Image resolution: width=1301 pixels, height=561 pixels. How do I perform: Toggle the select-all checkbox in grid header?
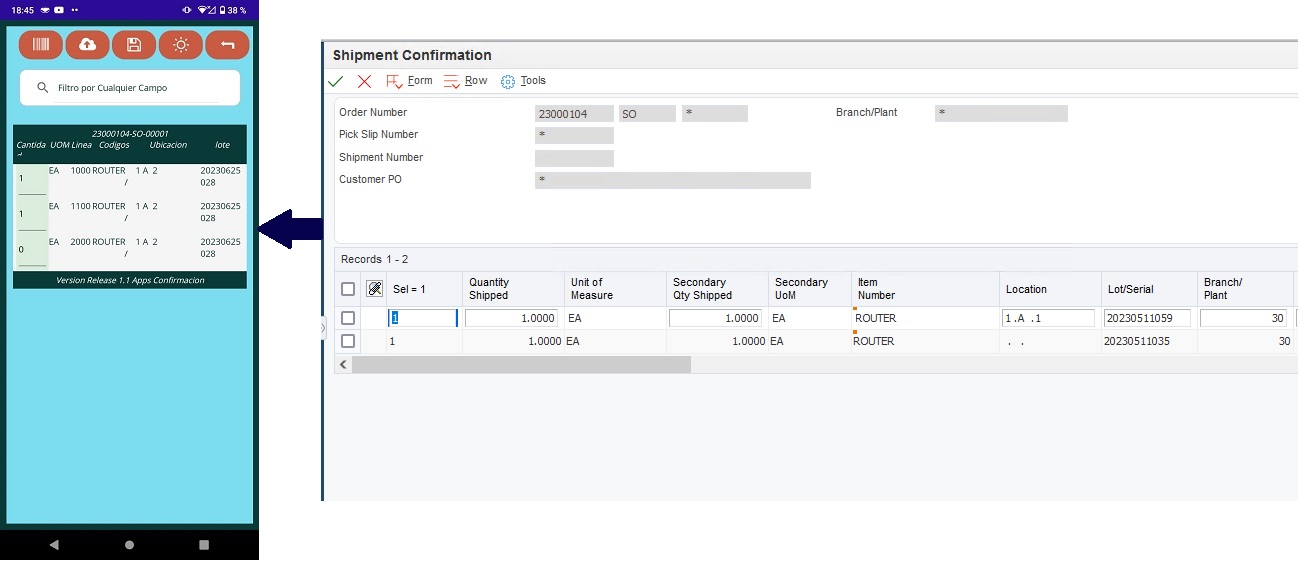coord(348,289)
